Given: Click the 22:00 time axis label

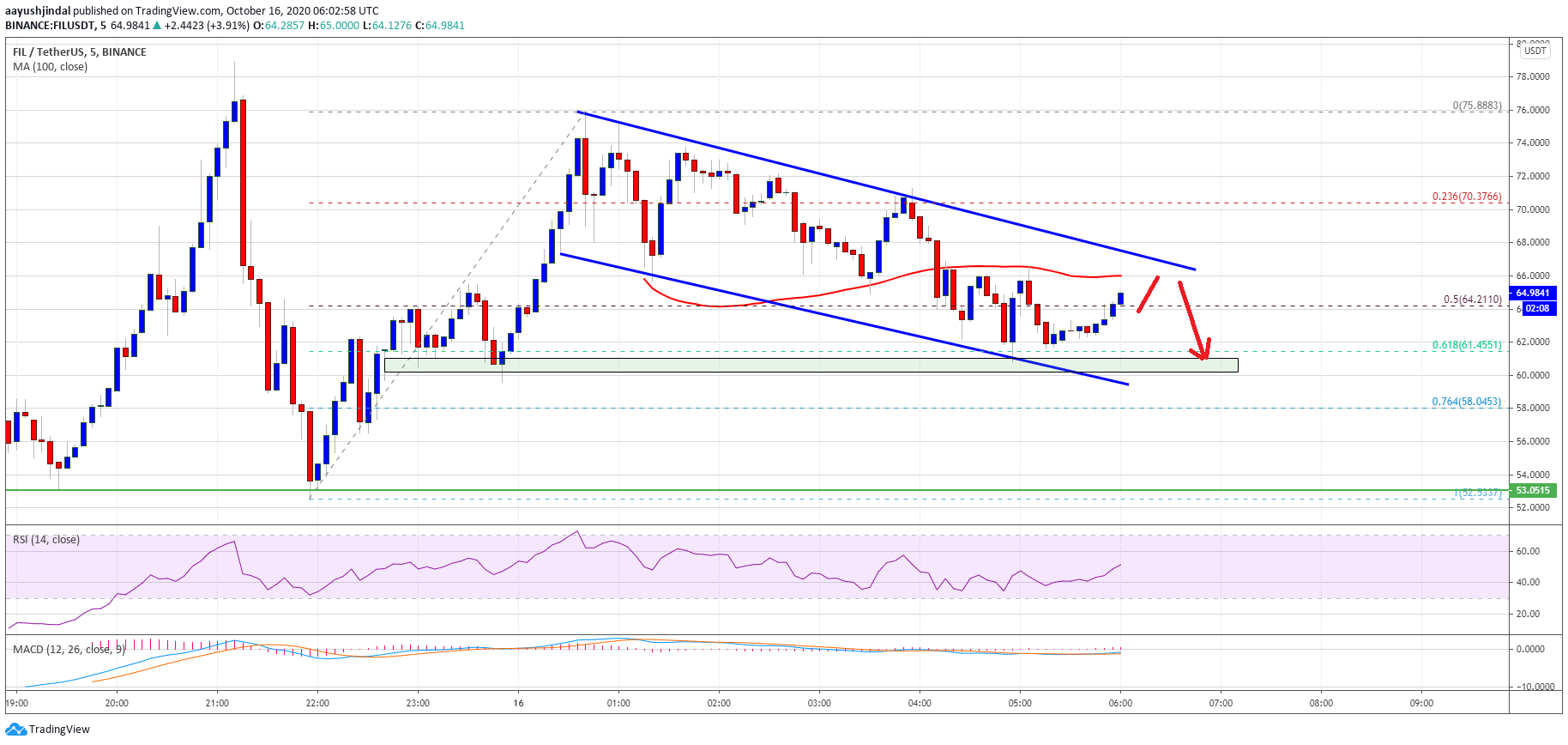Looking at the screenshot, I should [317, 703].
